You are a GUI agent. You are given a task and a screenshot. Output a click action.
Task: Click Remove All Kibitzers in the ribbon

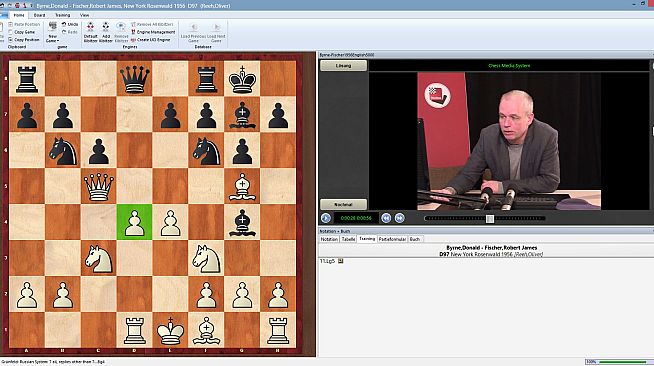coord(153,25)
